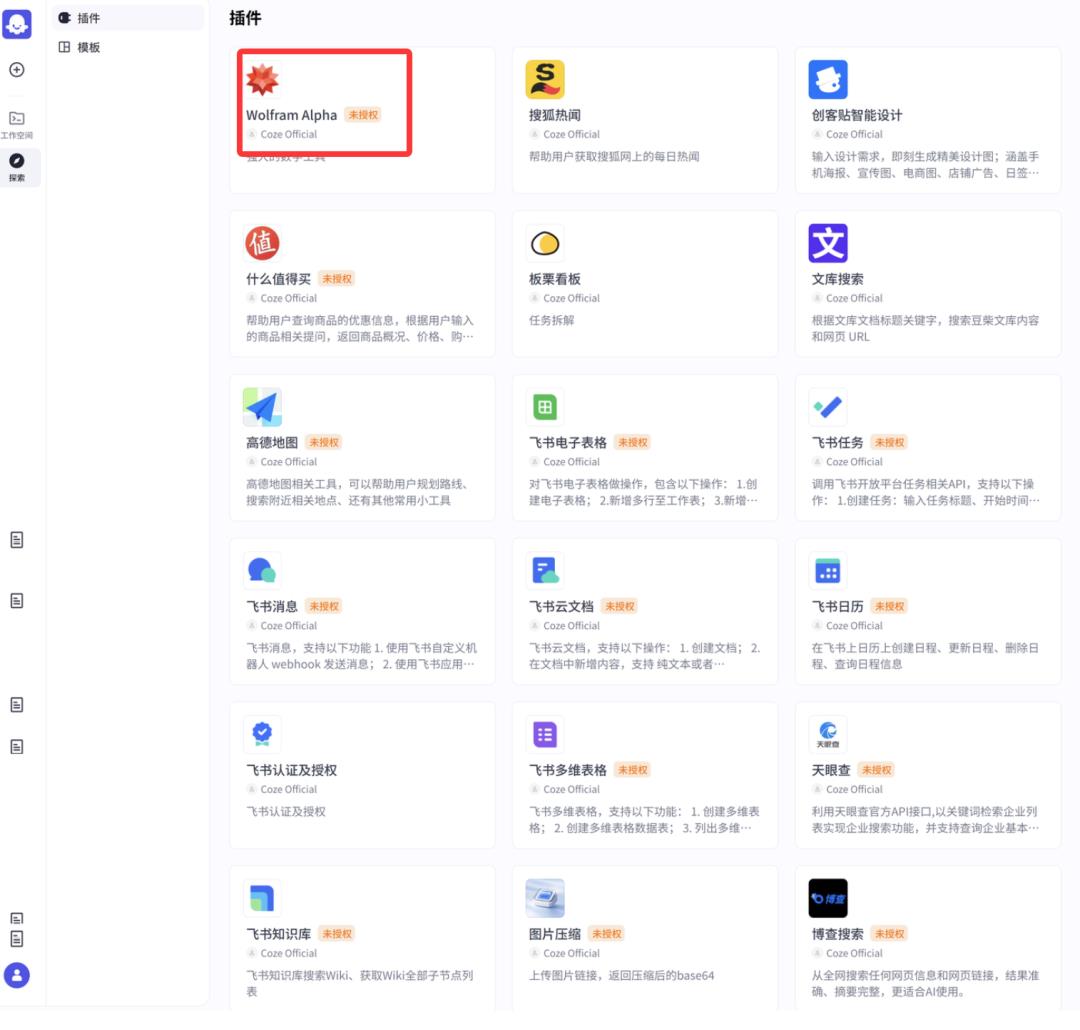Open the 创客贴智能设计 title

pos(857,115)
